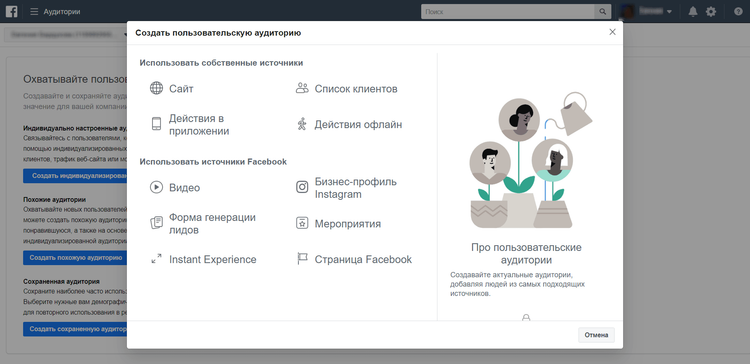Click the play icon for Видео
The width and height of the screenshot is (750, 364).
156,187
